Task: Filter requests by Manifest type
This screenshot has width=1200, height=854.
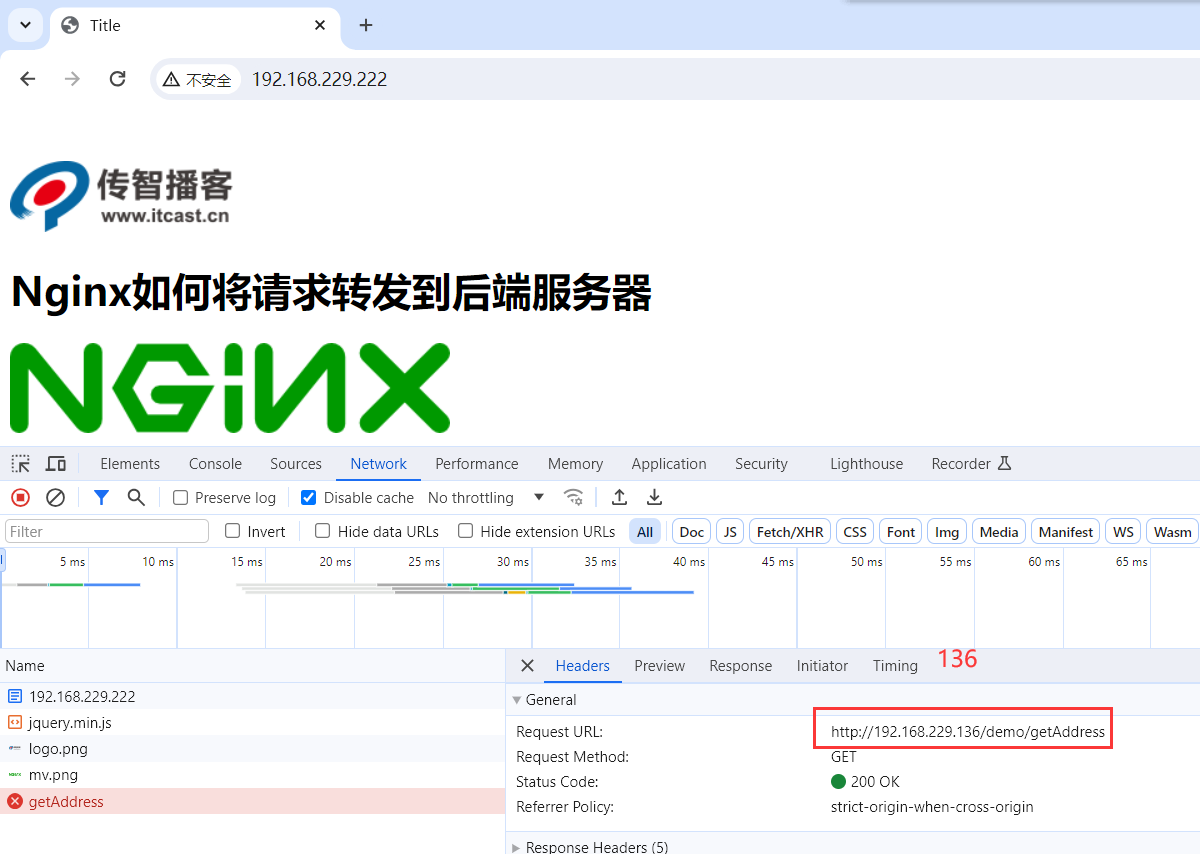Action: coord(1066,531)
